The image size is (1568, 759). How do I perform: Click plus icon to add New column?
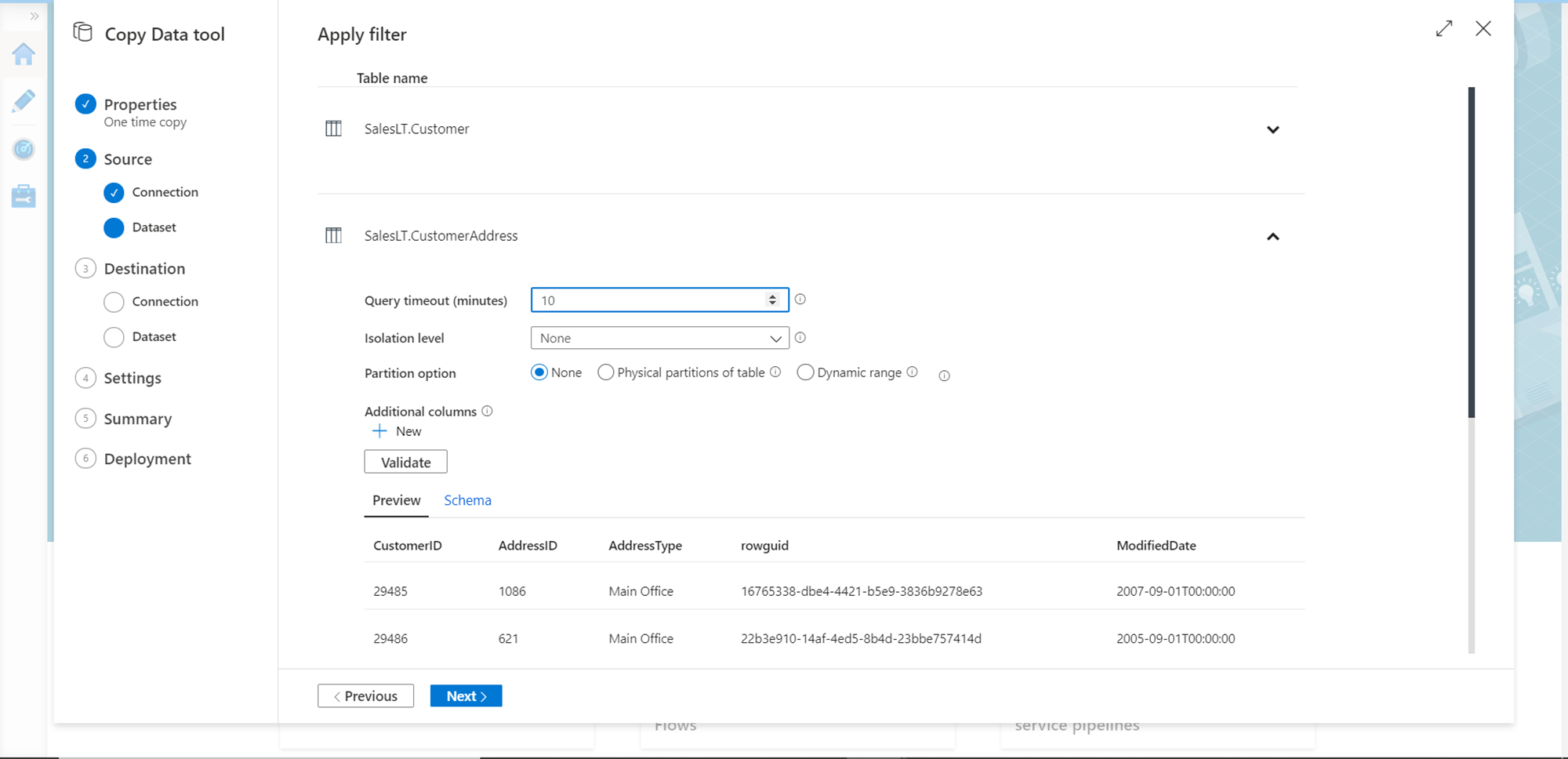[x=379, y=431]
